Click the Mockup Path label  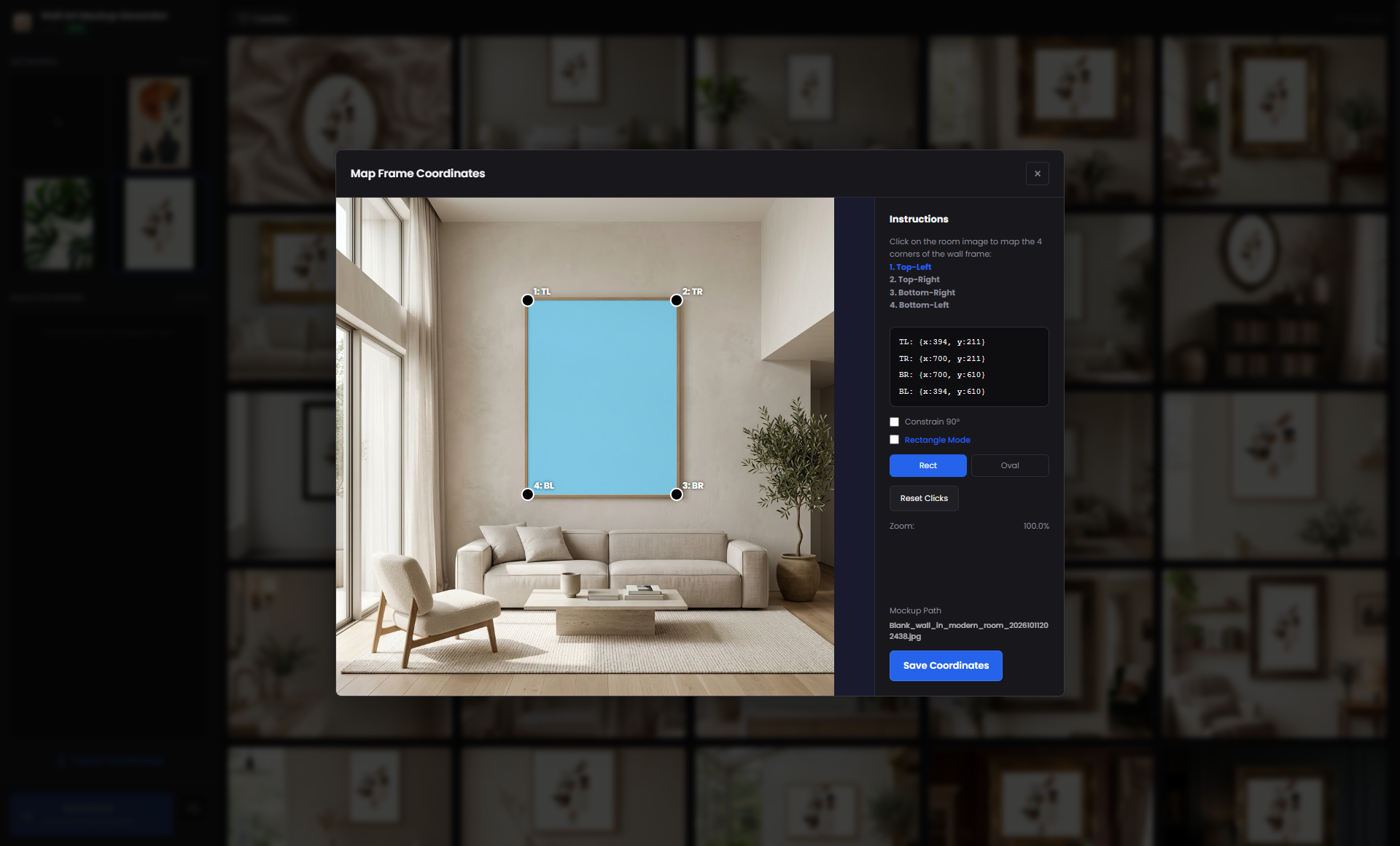point(915,610)
